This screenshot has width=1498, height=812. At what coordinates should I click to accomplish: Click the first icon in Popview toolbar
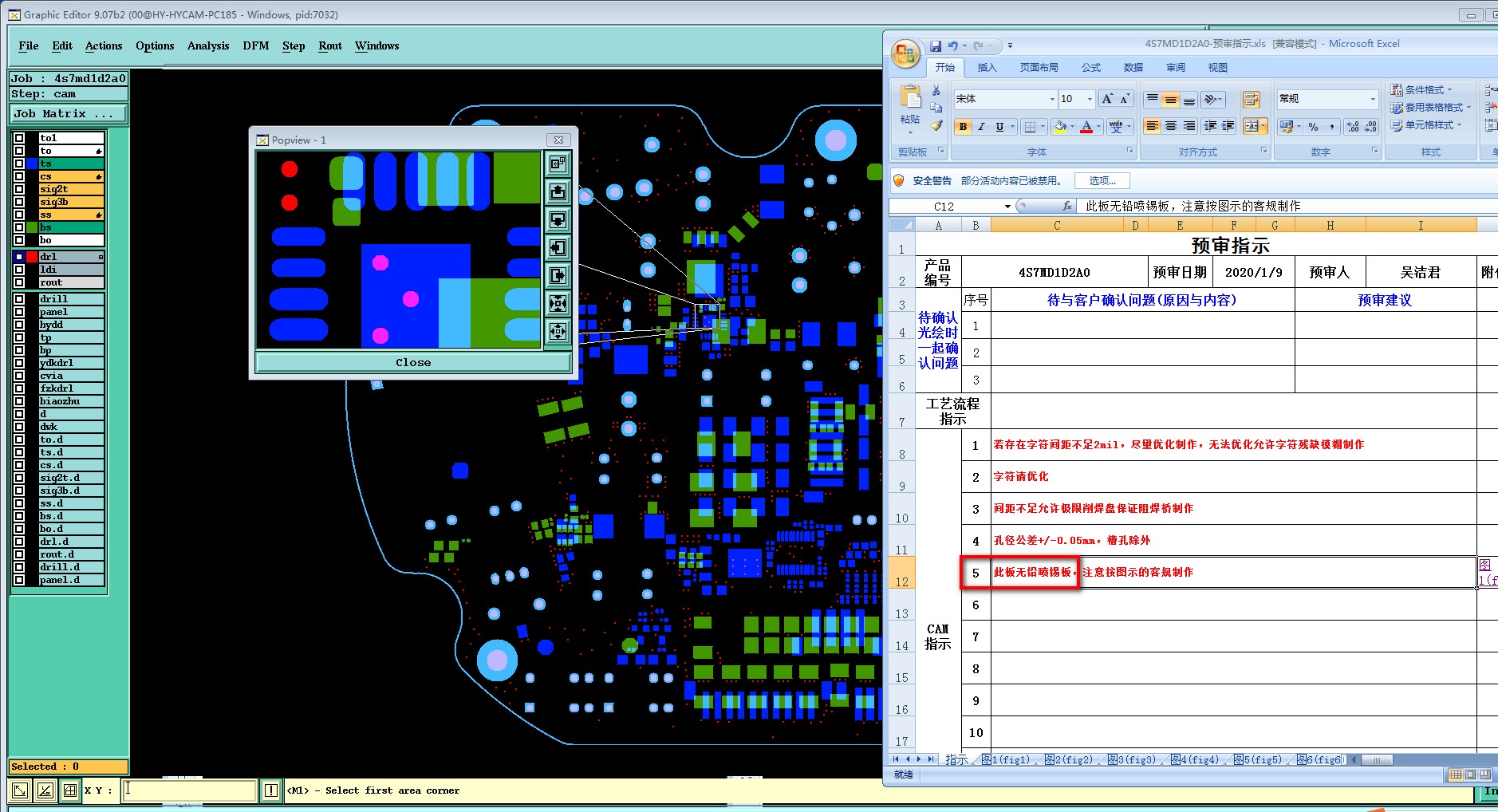pos(558,164)
